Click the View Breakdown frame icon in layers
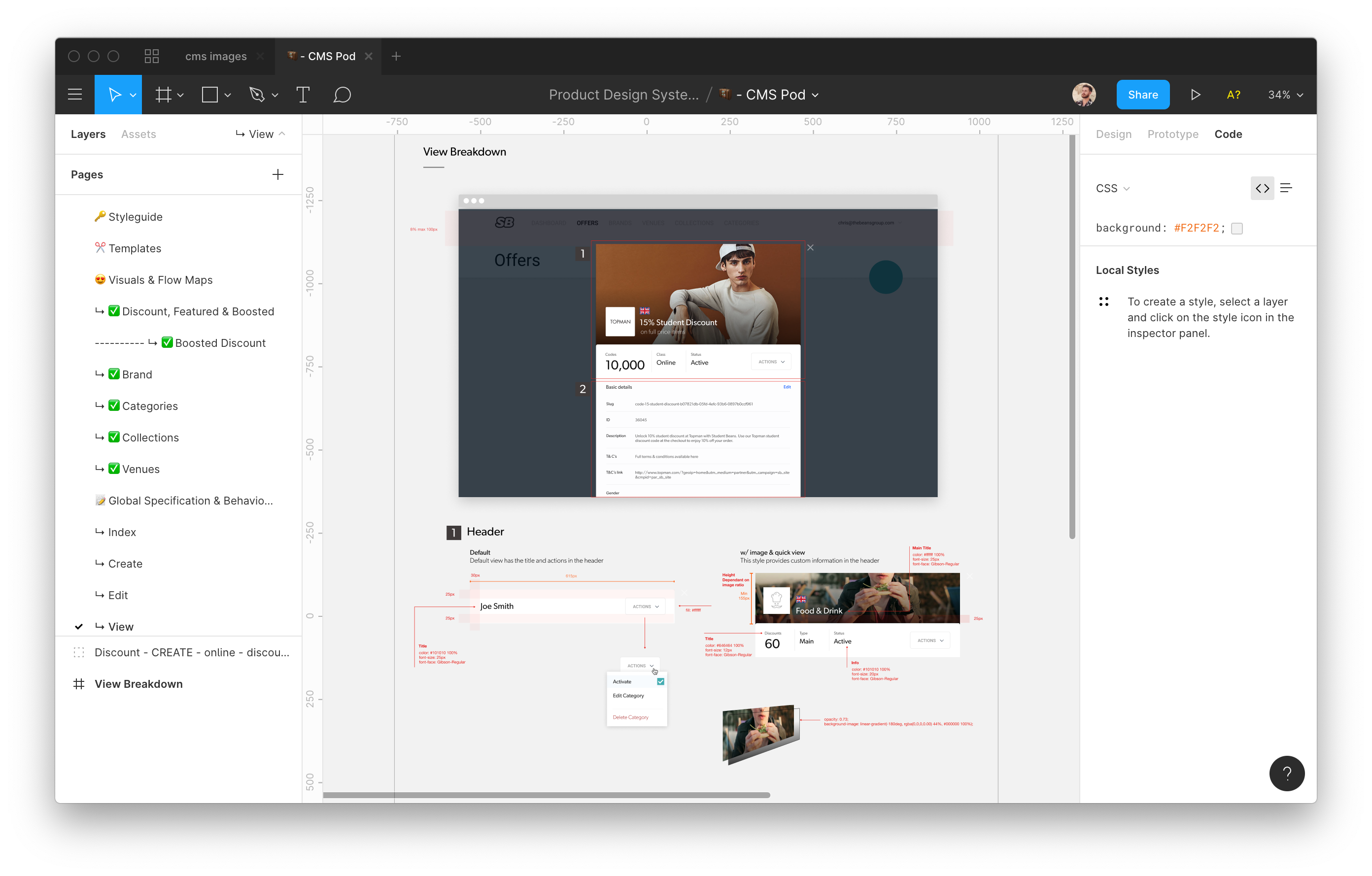Image resolution: width=1372 pixels, height=876 pixels. 79,683
